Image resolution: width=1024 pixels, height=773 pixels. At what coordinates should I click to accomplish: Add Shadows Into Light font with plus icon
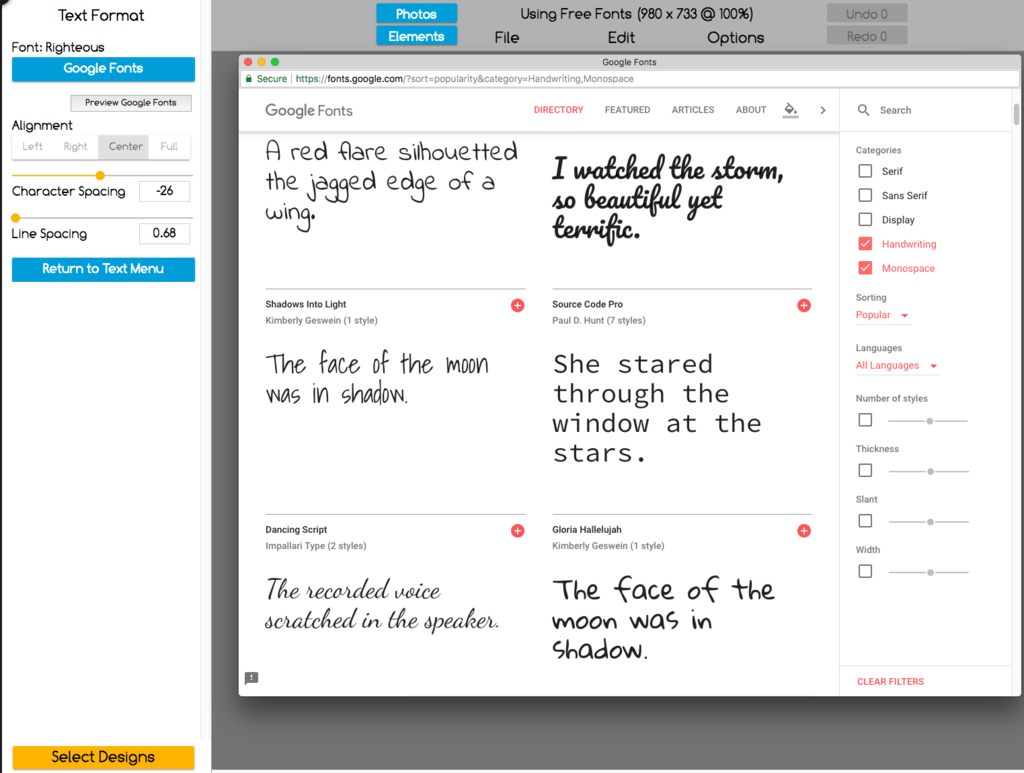pos(517,305)
